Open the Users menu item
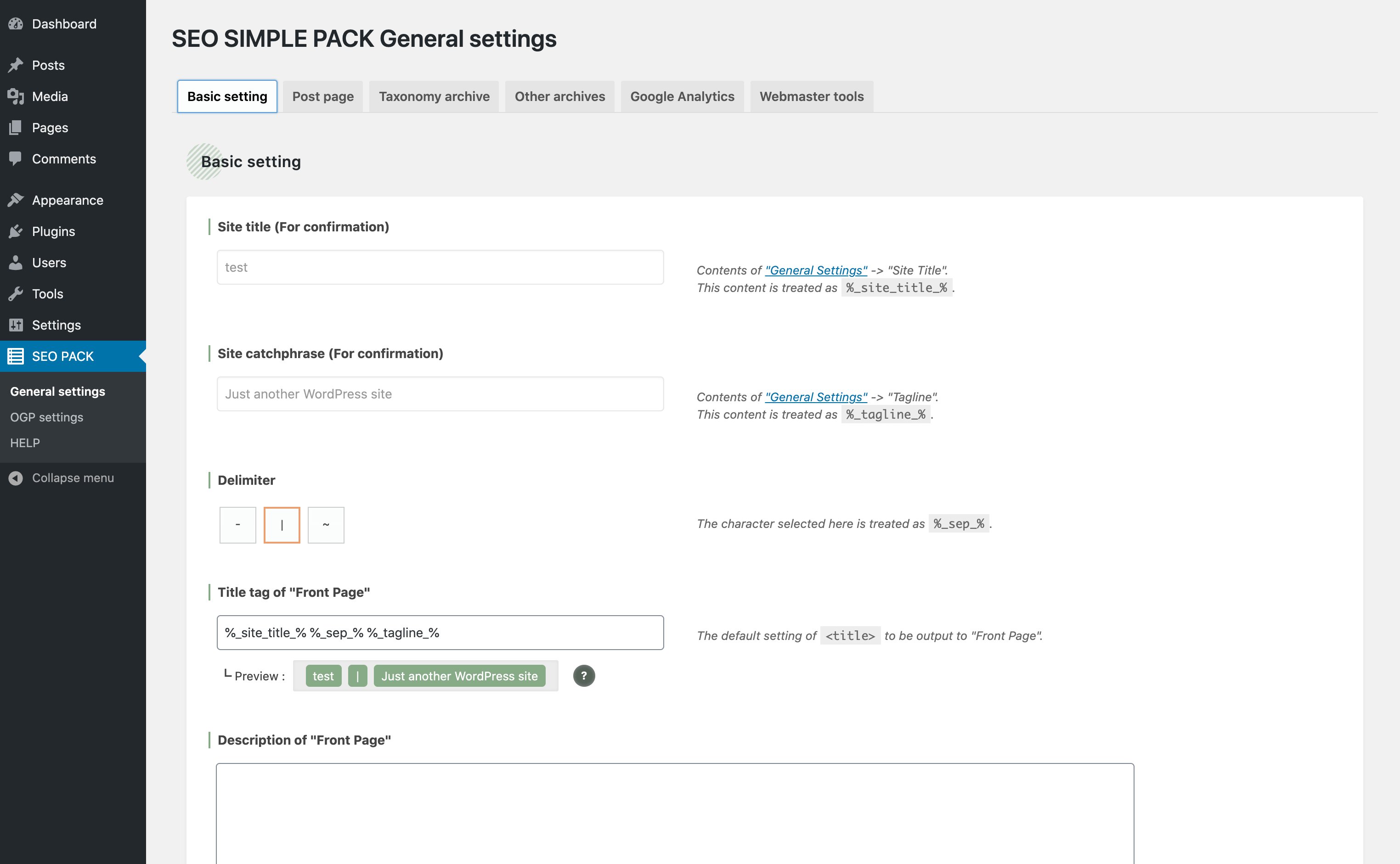This screenshot has width=1400, height=864. tap(73, 262)
